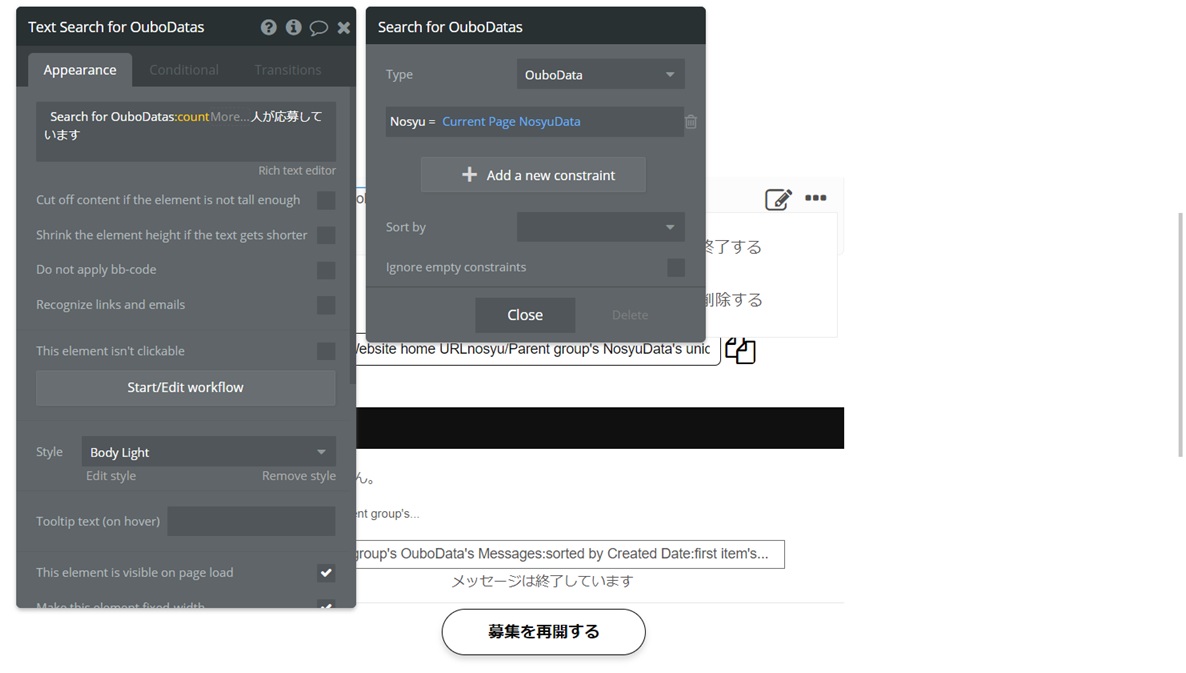Open the Sort by dropdown
This screenshot has height=673, width=1186.
tap(601, 227)
